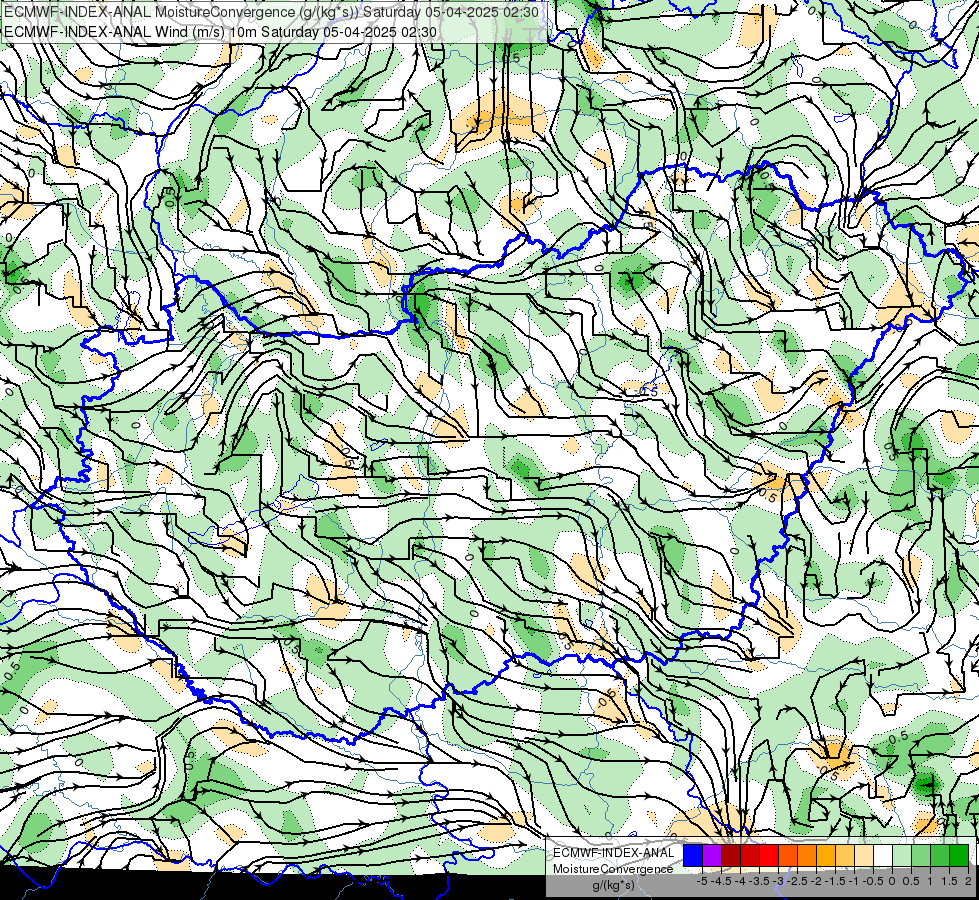This screenshot has width=979, height=900.
Task: Click the -5 value on the legend scale
Action: point(702,881)
